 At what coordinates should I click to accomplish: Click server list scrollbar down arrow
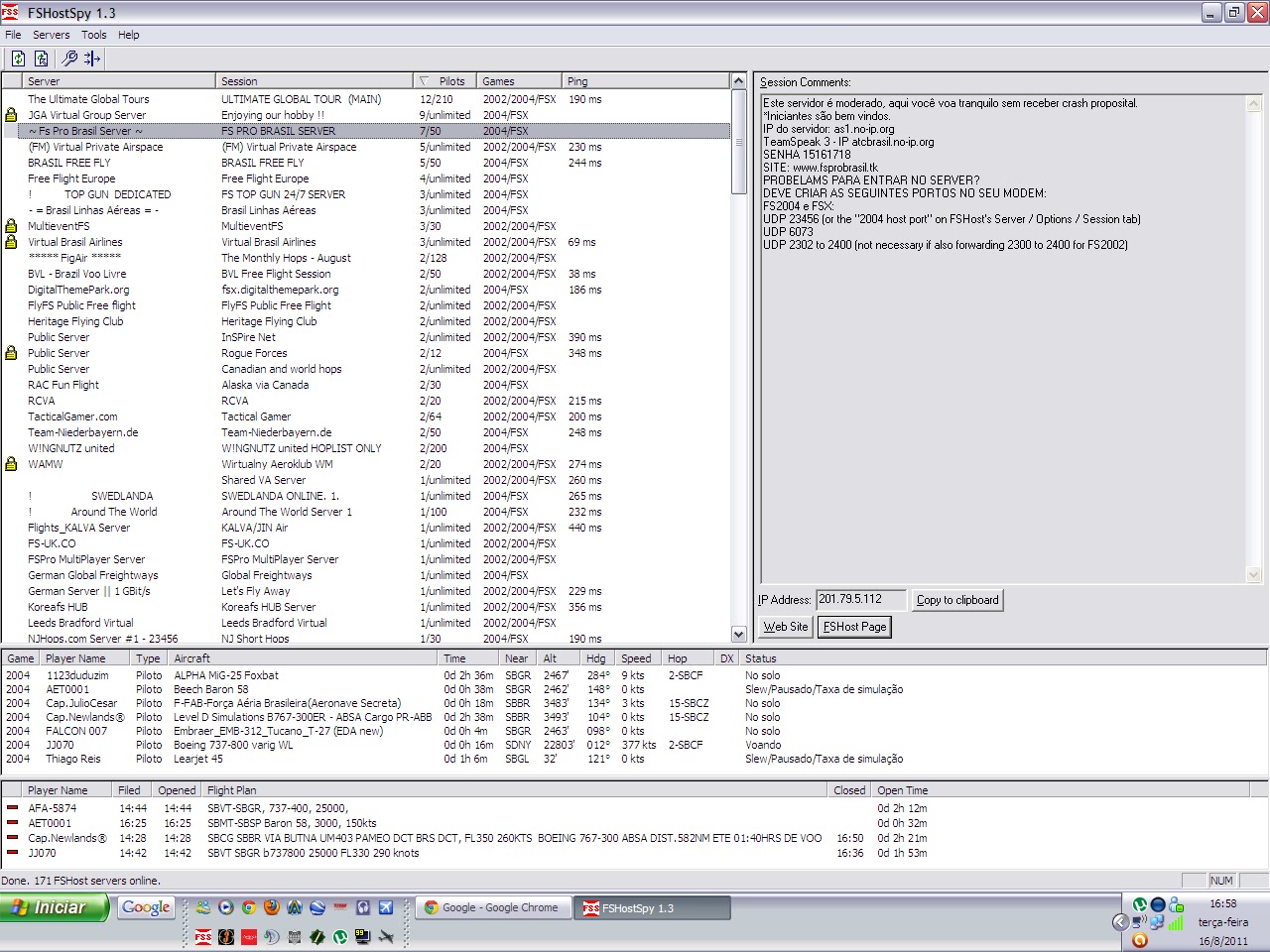click(738, 635)
